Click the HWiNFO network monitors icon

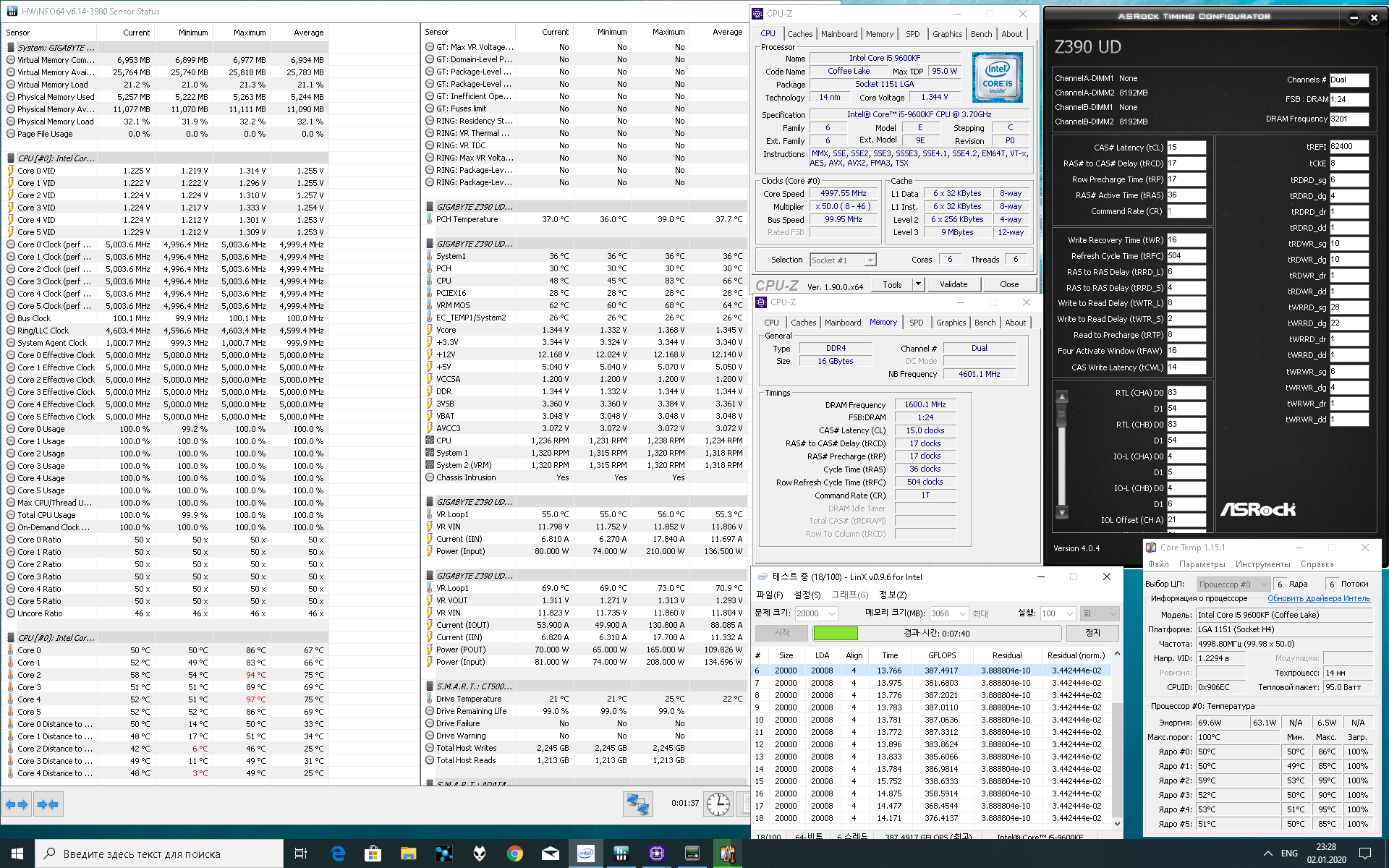[637, 804]
